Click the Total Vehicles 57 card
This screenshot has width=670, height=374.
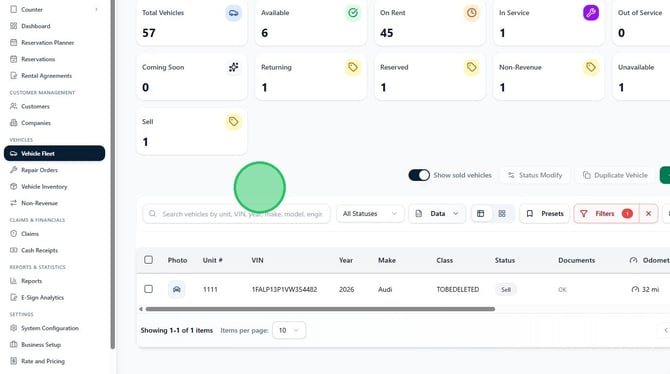191,23
